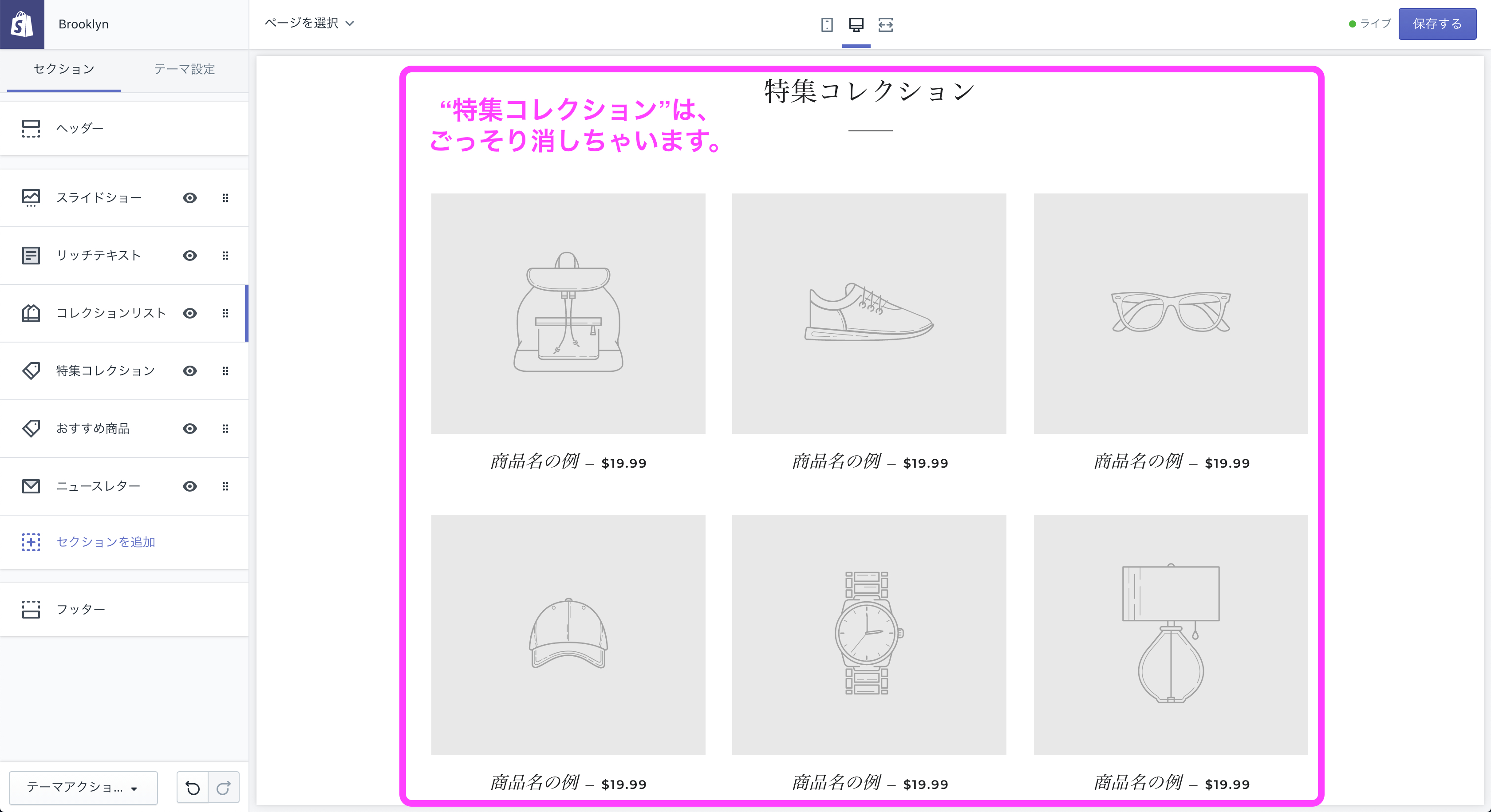This screenshot has width=1491, height=812.
Task: Click the undo arrow control
Action: (193, 787)
